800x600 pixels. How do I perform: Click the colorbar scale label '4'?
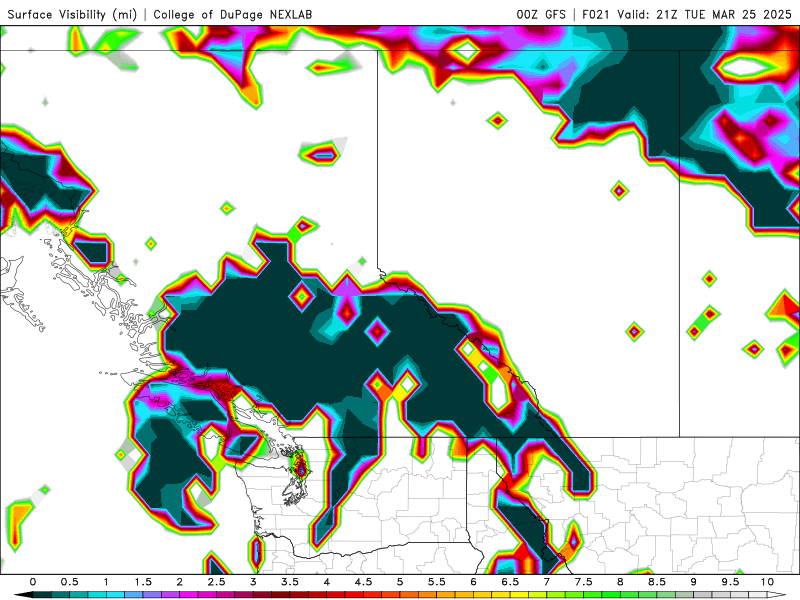(327, 582)
